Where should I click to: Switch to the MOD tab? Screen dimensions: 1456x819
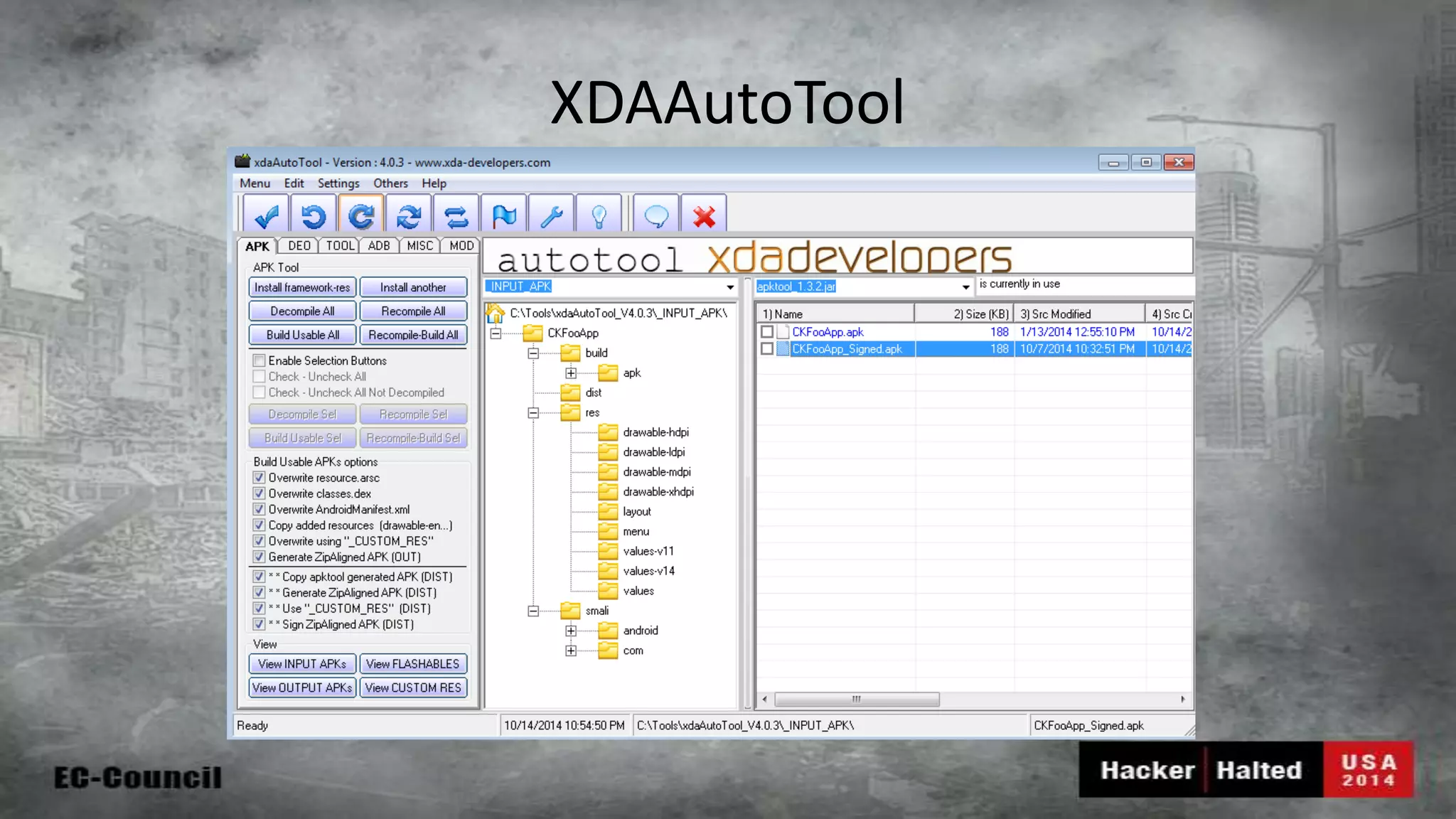point(461,246)
